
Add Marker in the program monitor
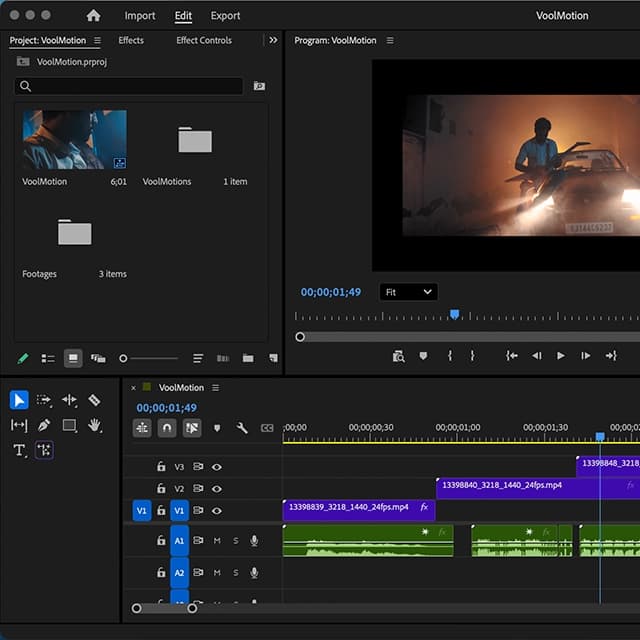coord(423,356)
